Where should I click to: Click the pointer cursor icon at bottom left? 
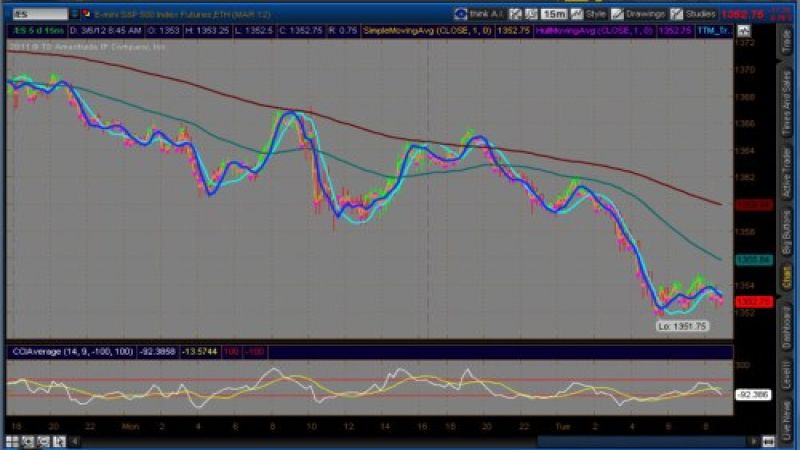tap(60, 441)
